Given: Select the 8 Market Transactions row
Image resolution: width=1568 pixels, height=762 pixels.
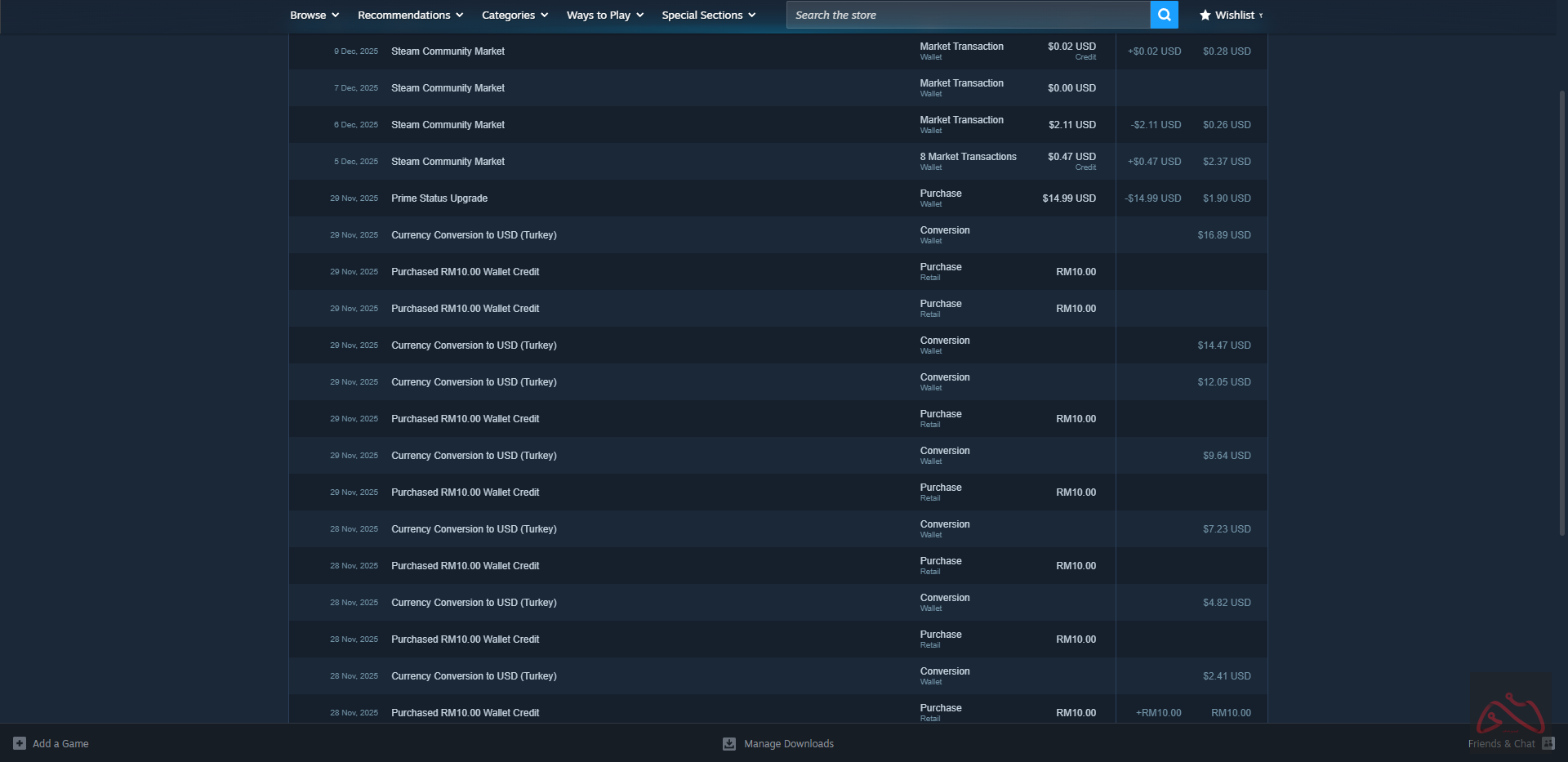Looking at the screenshot, I should click(x=968, y=157).
